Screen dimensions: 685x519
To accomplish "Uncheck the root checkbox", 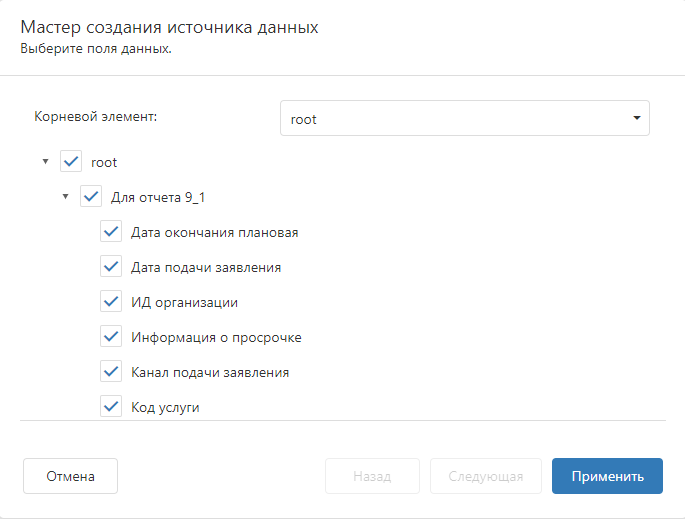I will coord(71,162).
